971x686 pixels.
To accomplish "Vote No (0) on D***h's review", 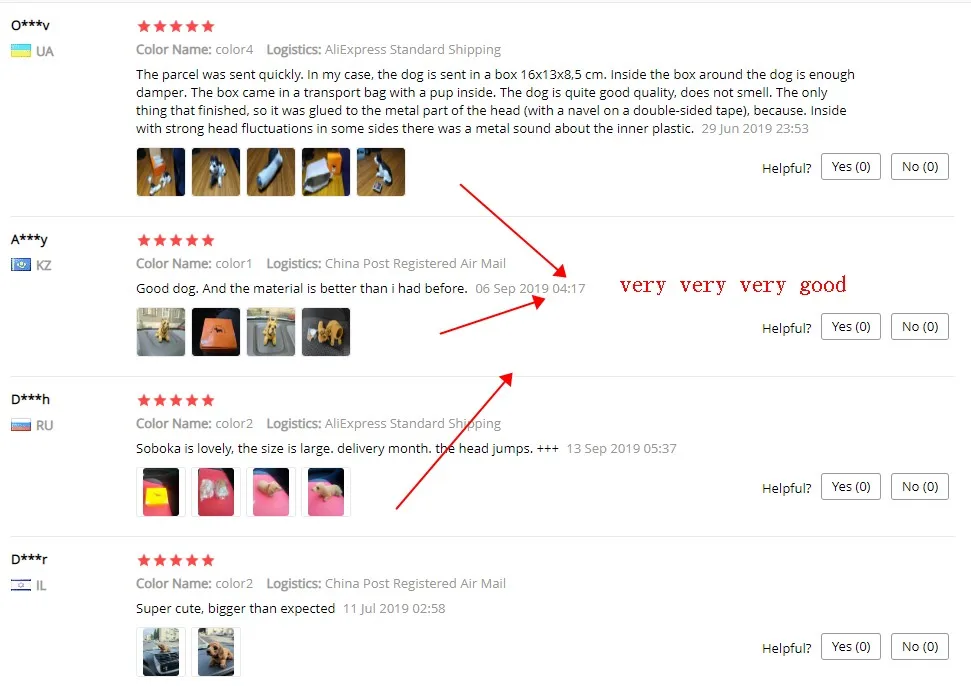I will (x=920, y=487).
